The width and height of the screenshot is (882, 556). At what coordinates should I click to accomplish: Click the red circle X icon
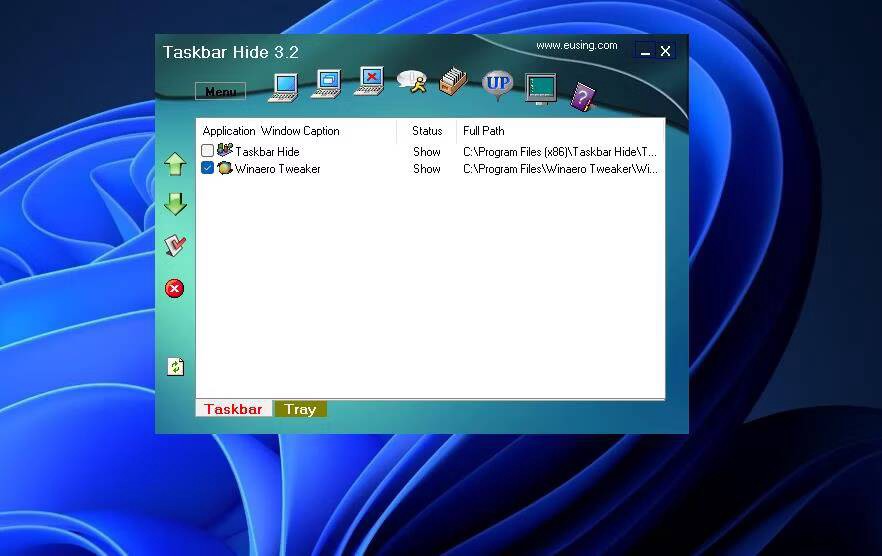(x=174, y=289)
